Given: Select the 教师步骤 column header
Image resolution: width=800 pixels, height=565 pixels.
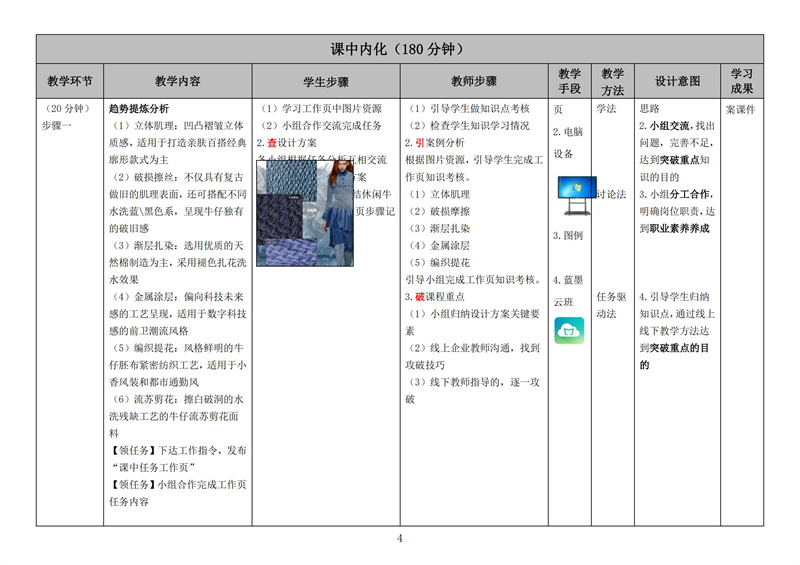Looking at the screenshot, I should [474, 81].
